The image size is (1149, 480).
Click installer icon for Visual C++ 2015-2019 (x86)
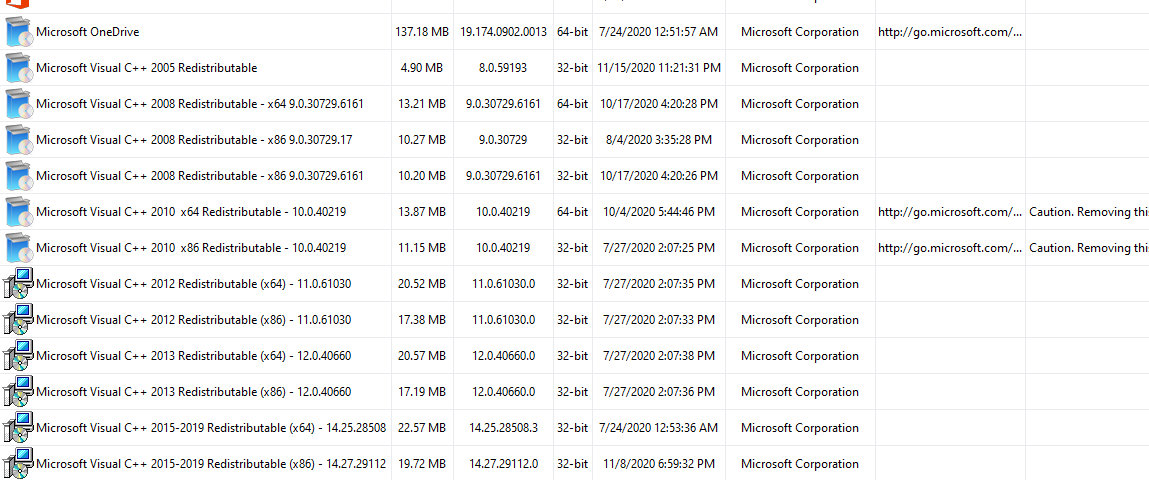18,464
